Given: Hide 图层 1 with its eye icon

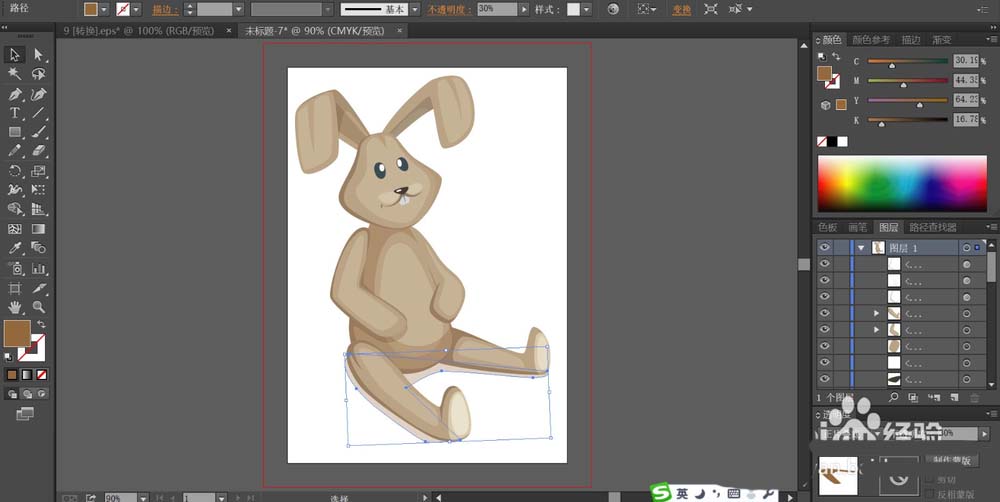Looking at the screenshot, I should (825, 247).
